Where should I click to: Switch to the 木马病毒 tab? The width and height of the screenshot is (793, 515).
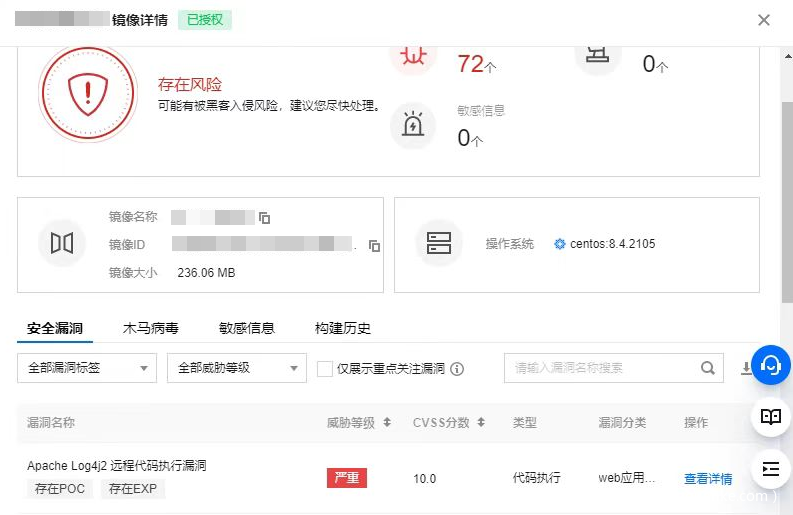tap(150, 328)
